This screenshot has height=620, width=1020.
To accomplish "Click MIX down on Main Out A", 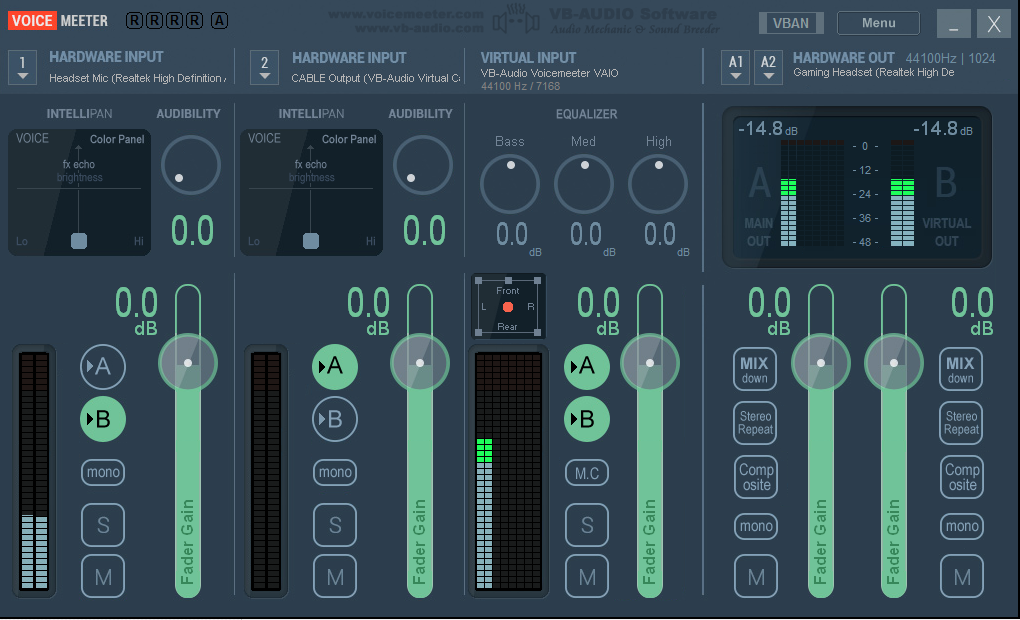I will pos(755,370).
